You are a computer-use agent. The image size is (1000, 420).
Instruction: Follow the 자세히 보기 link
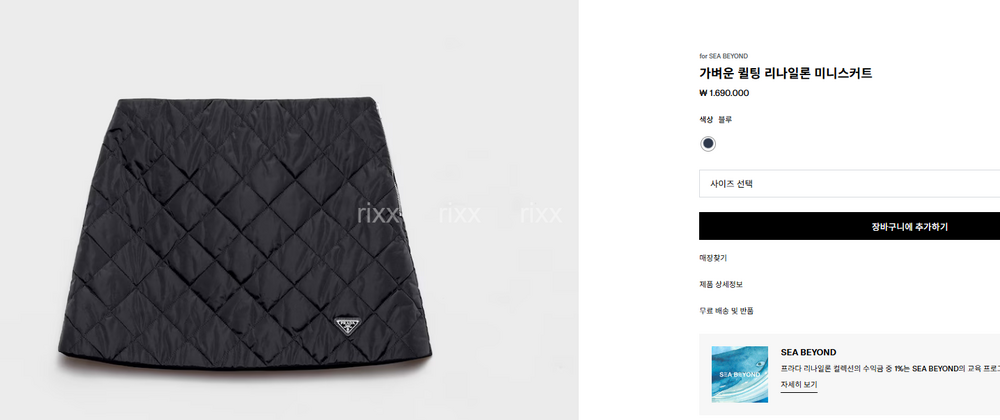point(798,385)
